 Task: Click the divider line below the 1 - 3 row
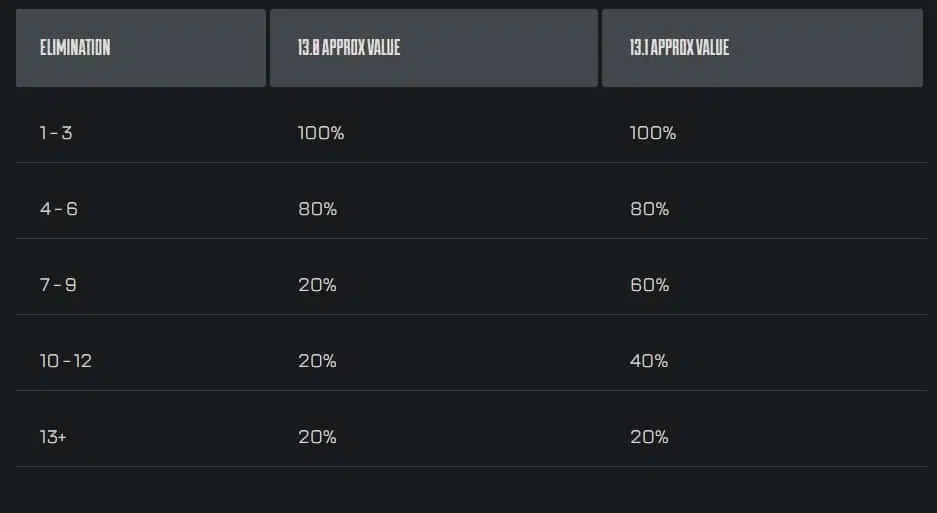point(472,163)
